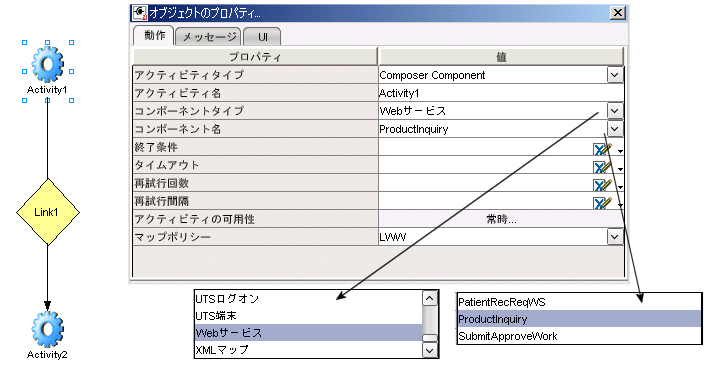Choose SubmitApproveWork from component list

coord(579,336)
